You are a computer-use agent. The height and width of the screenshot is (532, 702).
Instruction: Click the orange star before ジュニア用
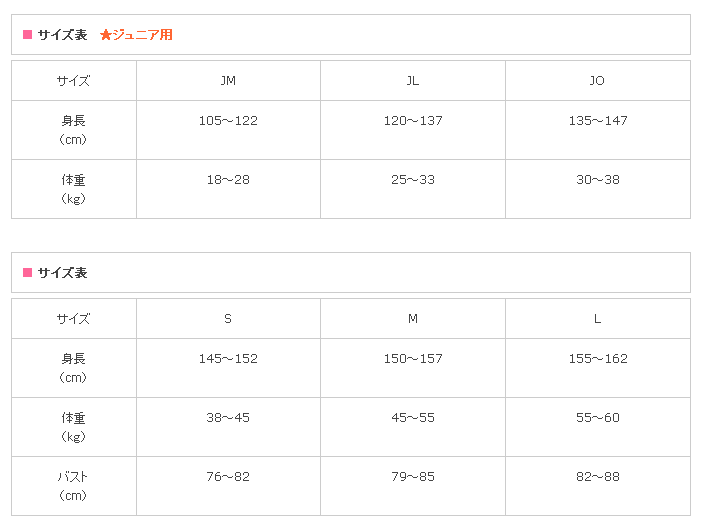tap(105, 35)
